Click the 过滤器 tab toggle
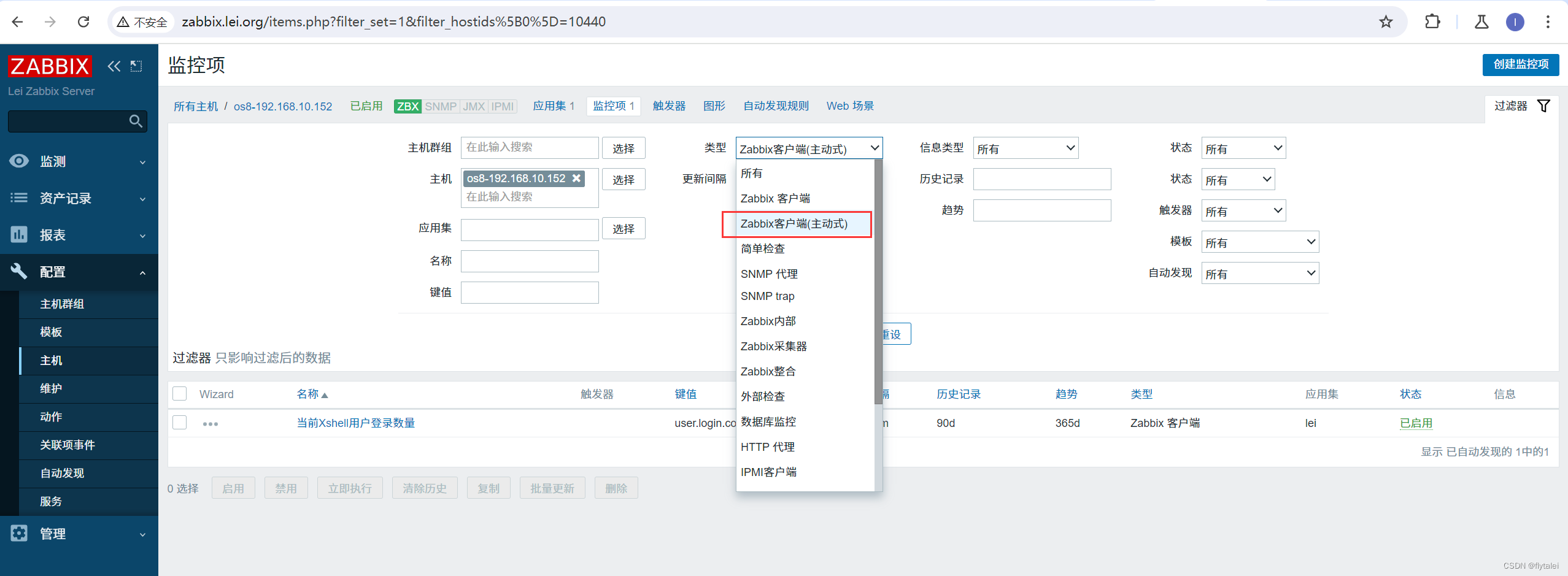Viewport: 1568px width, 576px height. pos(1522,106)
